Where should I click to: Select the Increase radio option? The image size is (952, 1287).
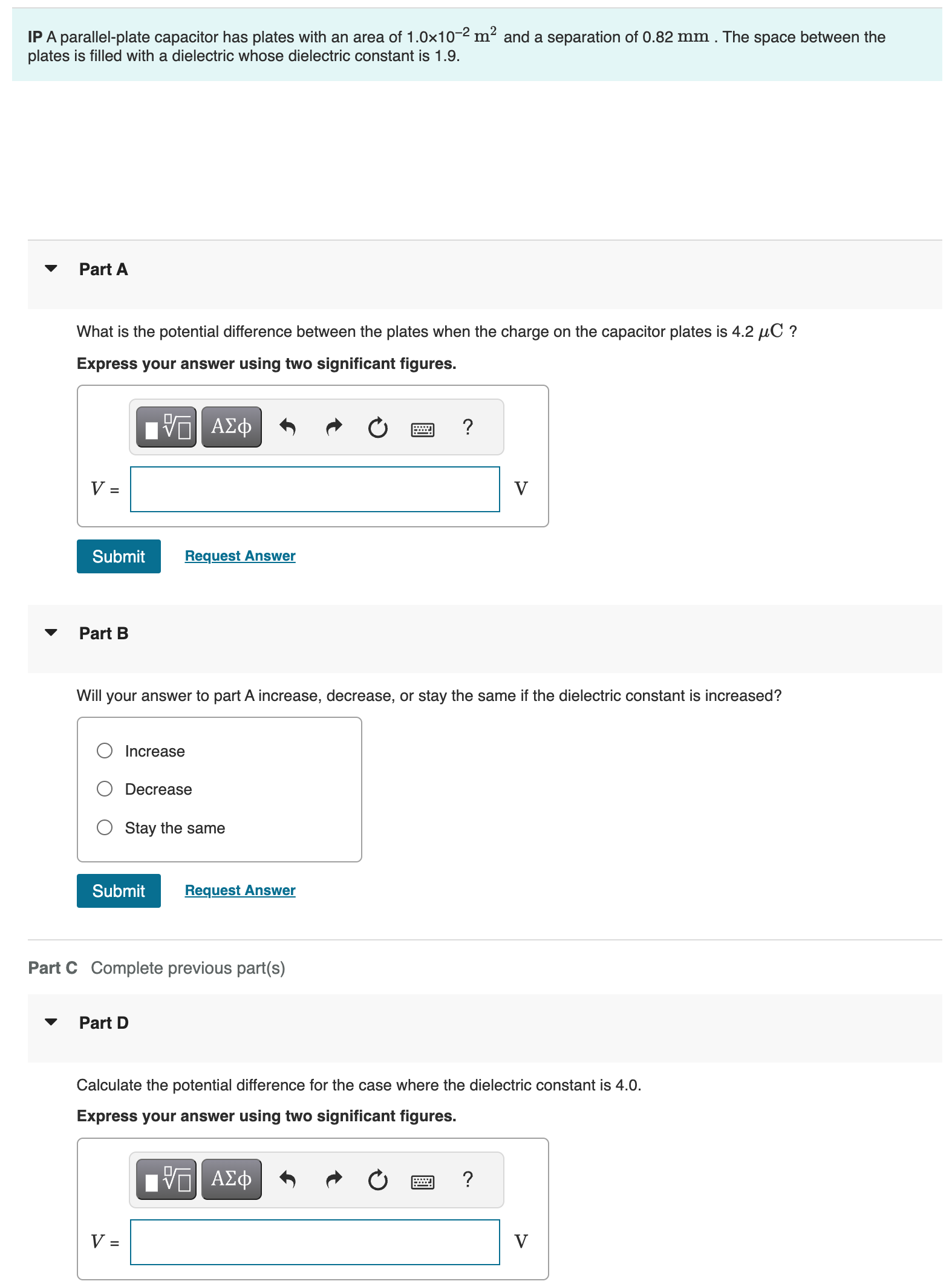(105, 751)
